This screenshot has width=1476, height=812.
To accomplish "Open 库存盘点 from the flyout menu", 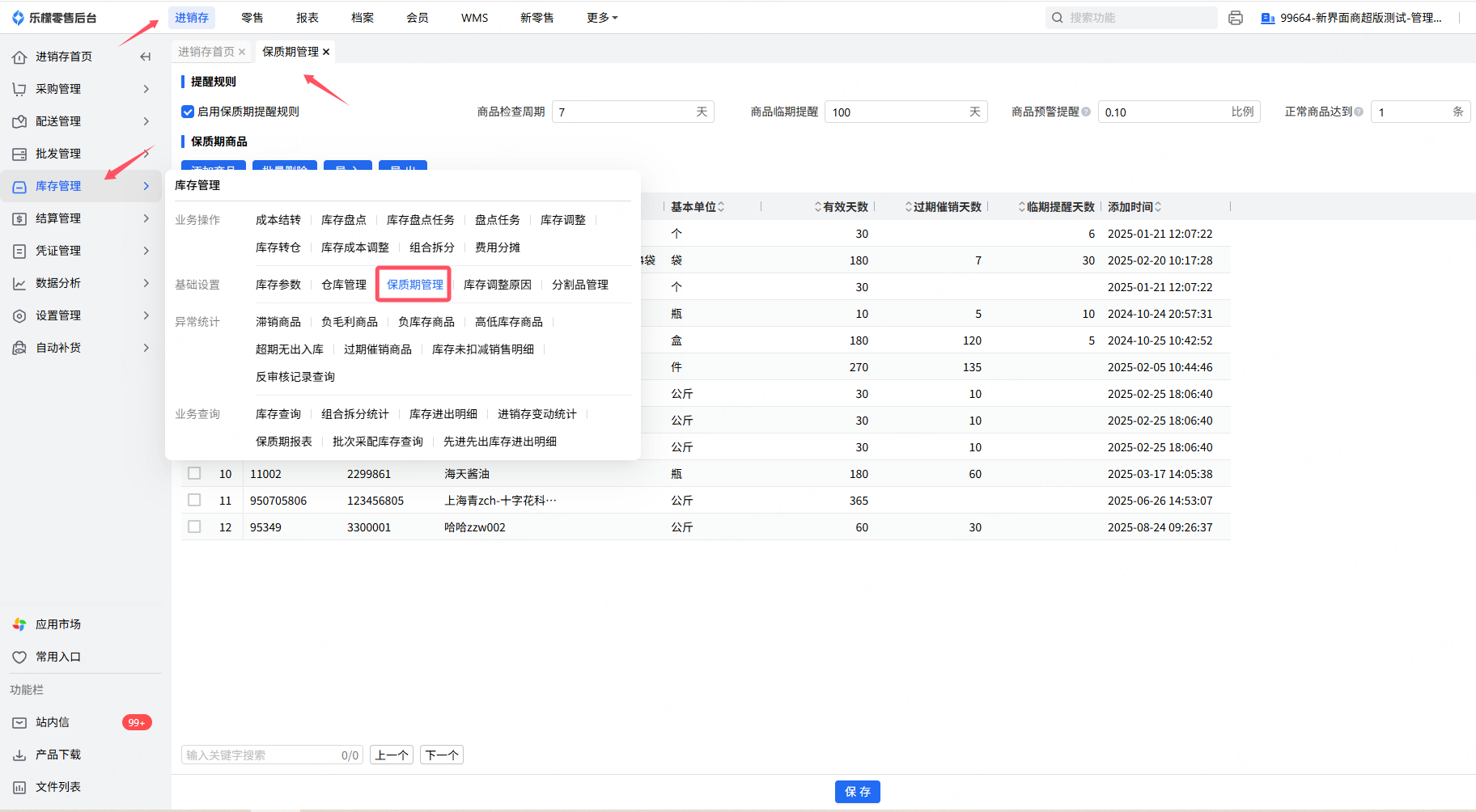I will (x=344, y=220).
